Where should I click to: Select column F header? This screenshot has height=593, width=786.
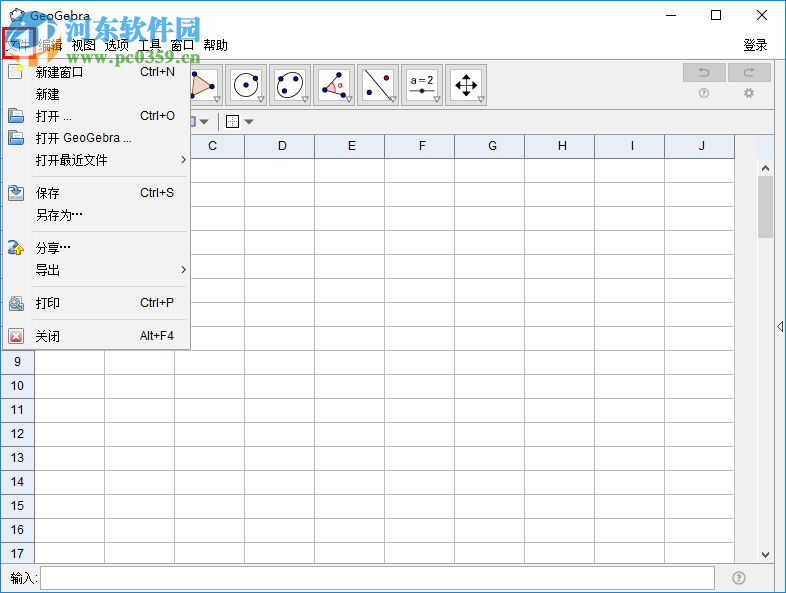tap(422, 146)
